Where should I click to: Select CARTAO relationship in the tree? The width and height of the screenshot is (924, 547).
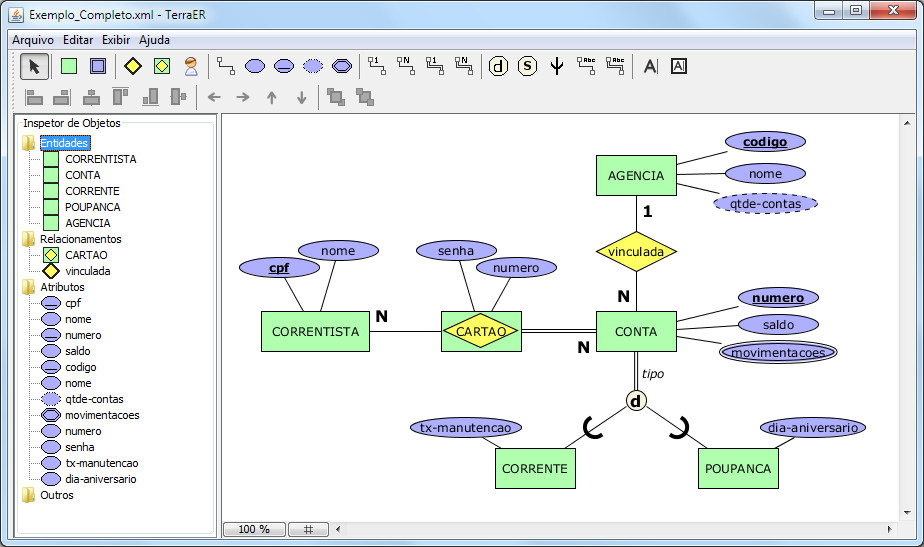(x=86, y=255)
